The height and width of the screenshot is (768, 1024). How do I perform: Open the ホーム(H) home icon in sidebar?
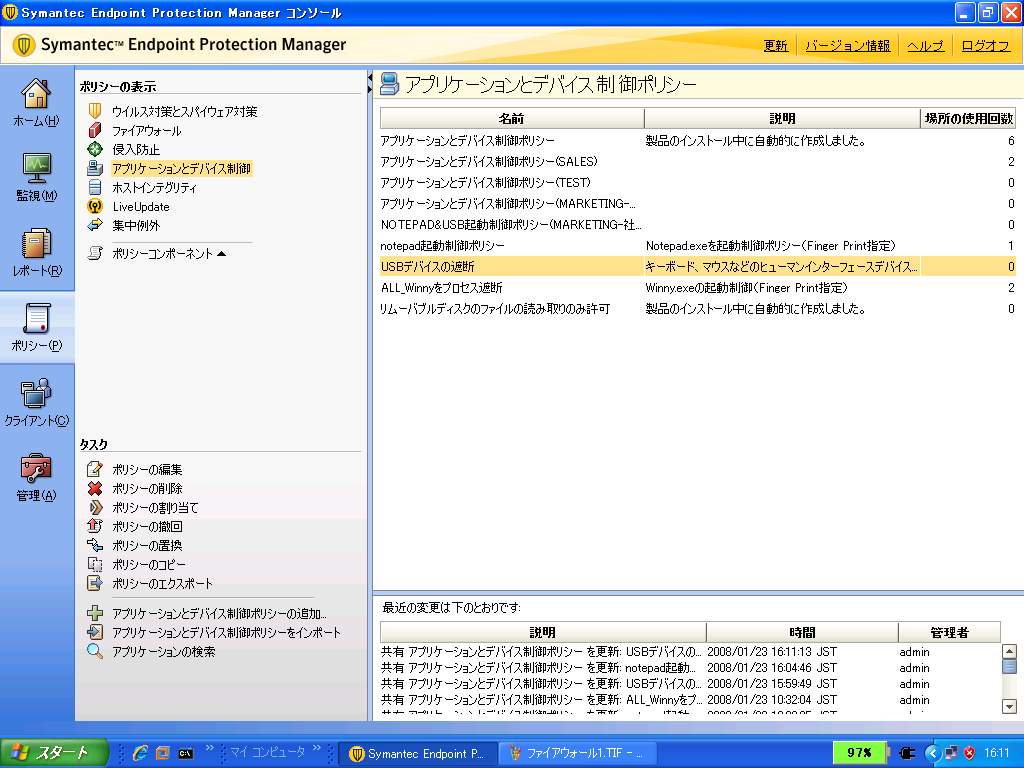point(36,102)
